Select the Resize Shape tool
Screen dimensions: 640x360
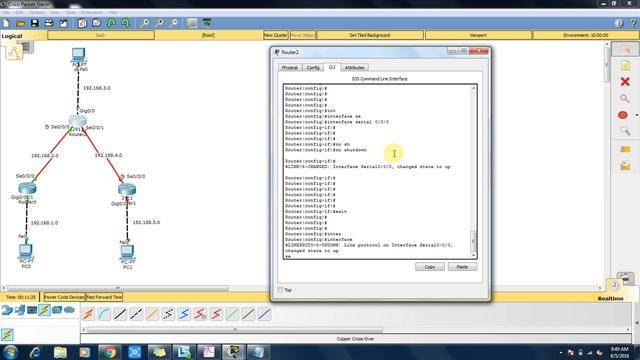coord(625,131)
